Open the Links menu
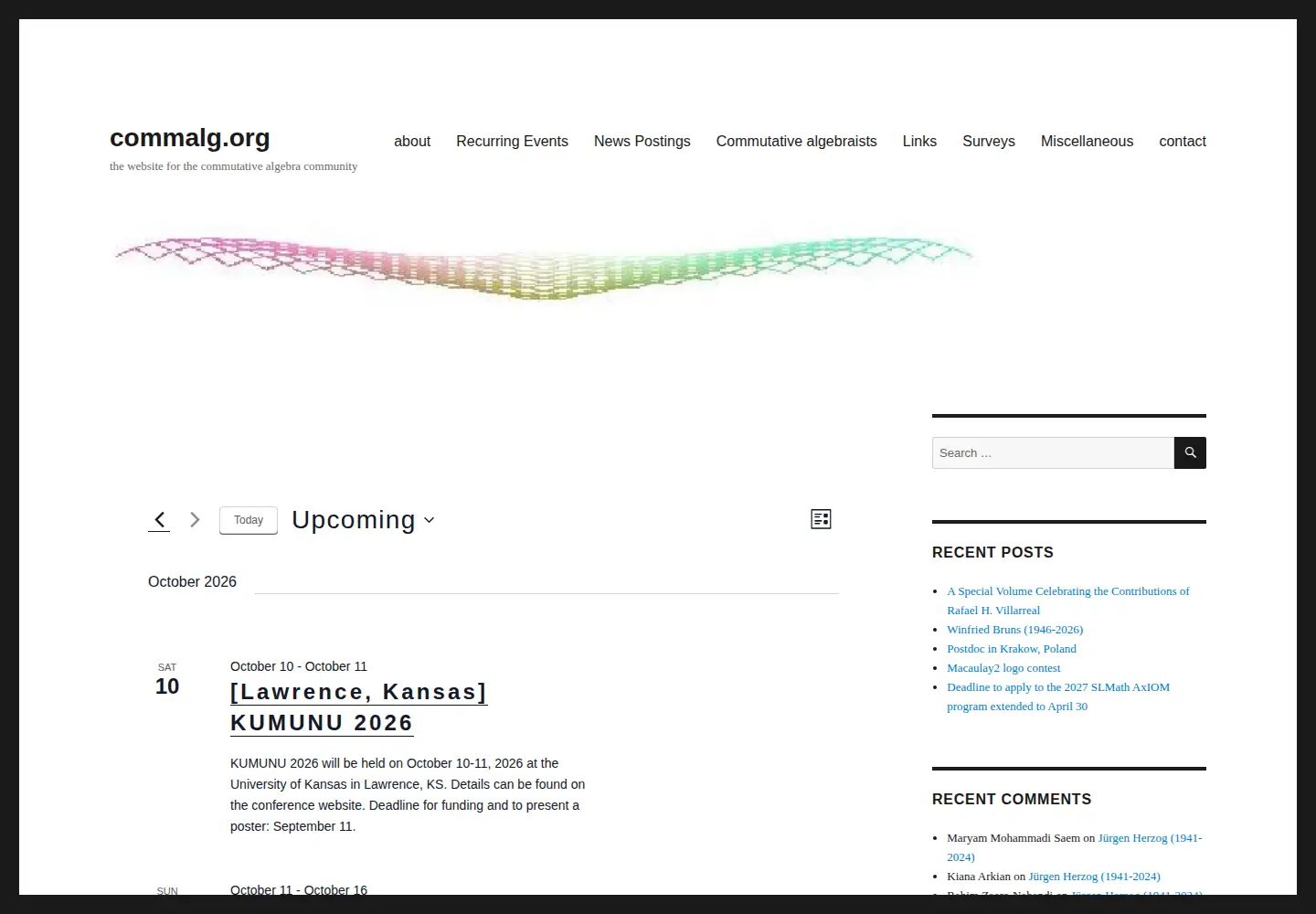Viewport: 1316px width, 914px height. pos(919,141)
